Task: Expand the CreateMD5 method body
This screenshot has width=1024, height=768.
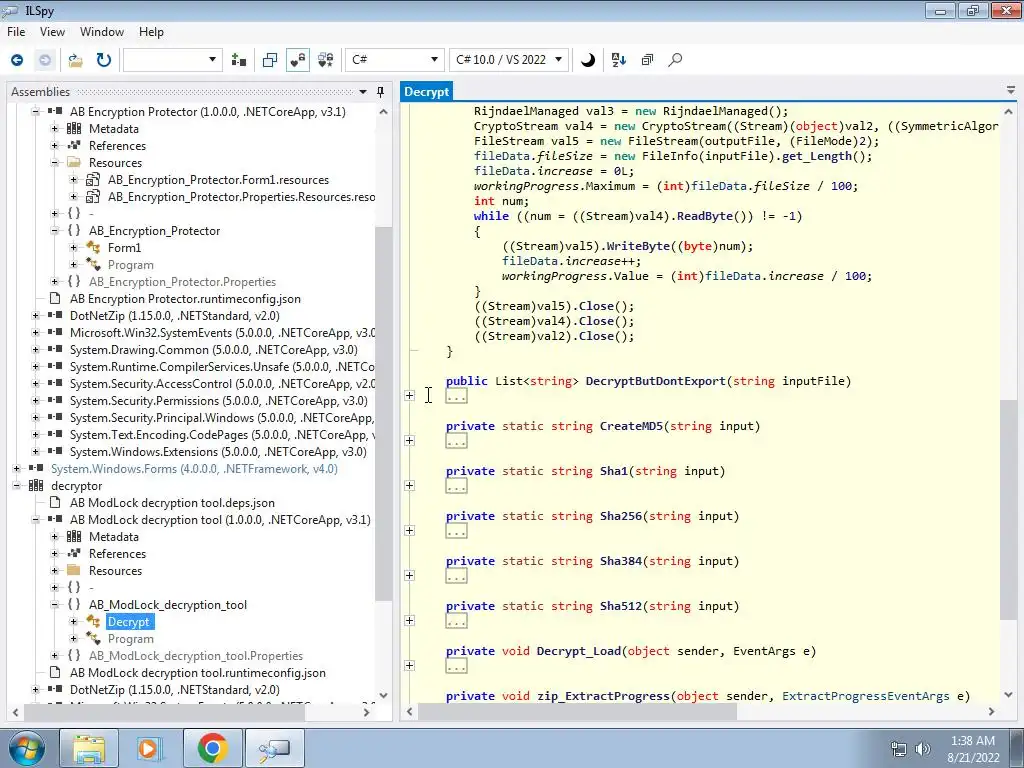Action: (x=409, y=441)
